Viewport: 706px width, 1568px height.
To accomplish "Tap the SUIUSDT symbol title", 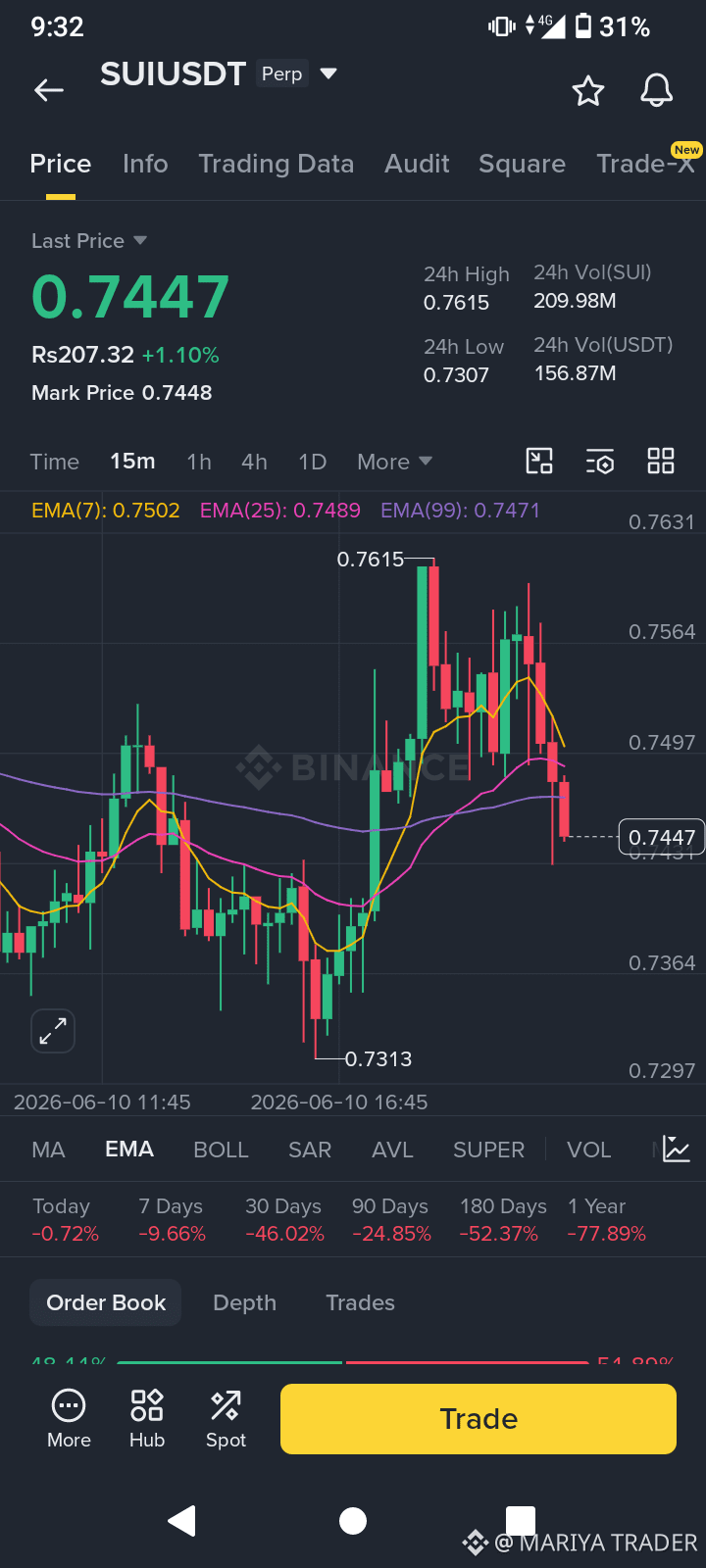I will [x=173, y=73].
